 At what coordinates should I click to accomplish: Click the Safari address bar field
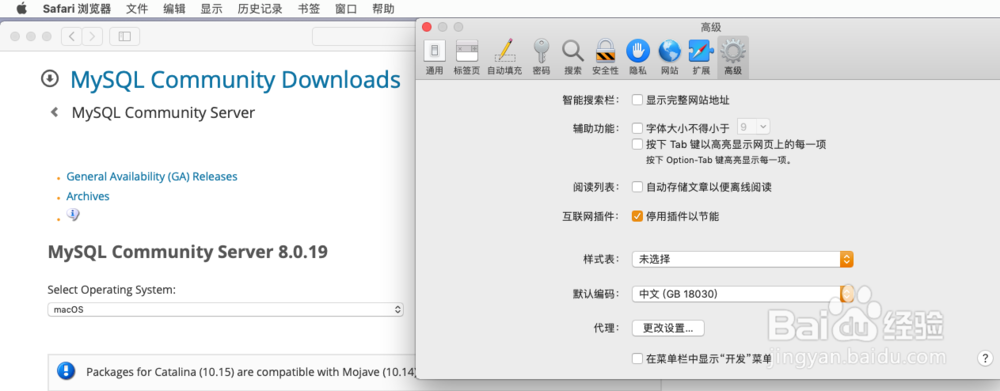(364, 37)
